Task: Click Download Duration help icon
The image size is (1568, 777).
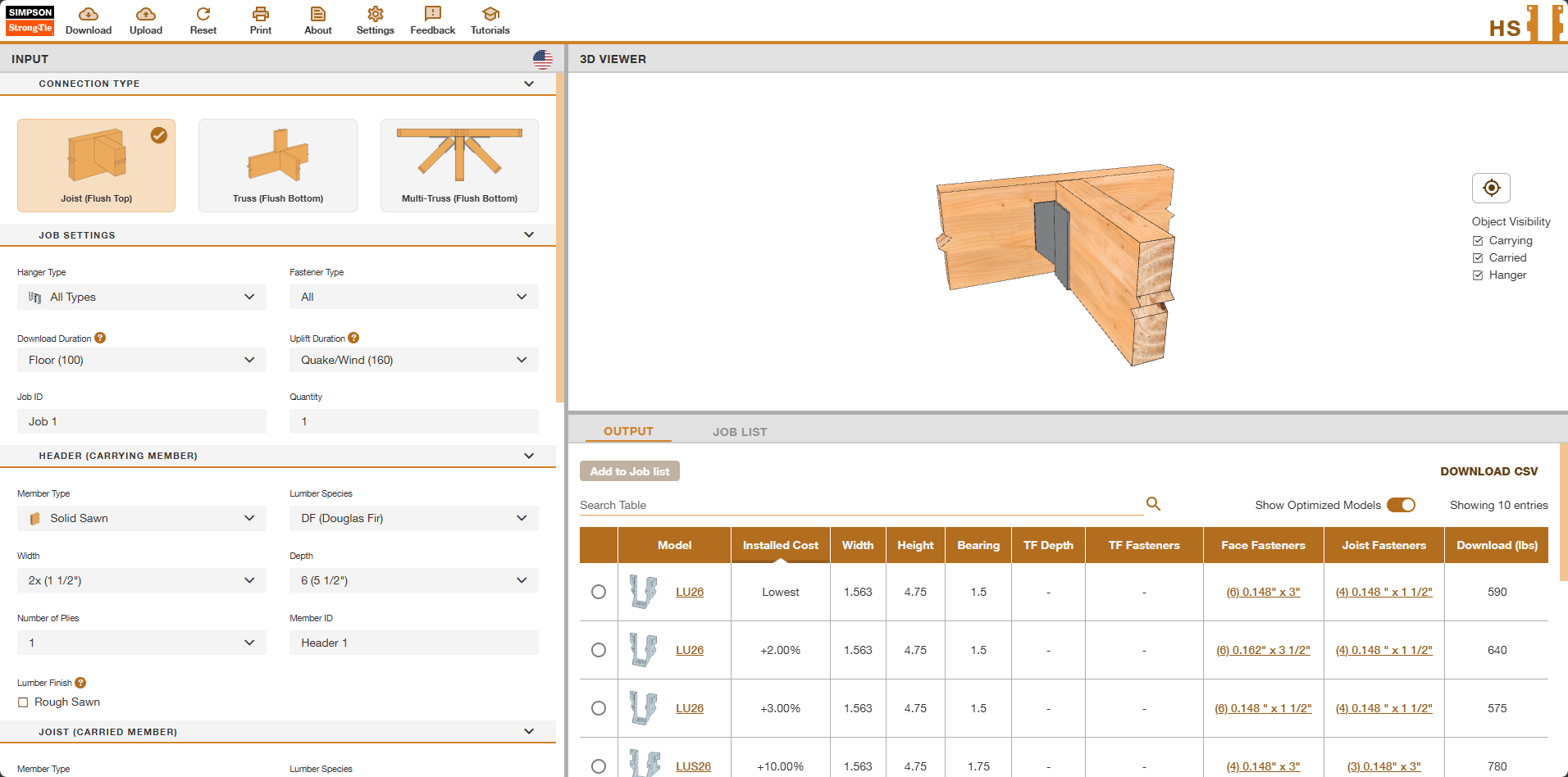Action: [x=100, y=338]
